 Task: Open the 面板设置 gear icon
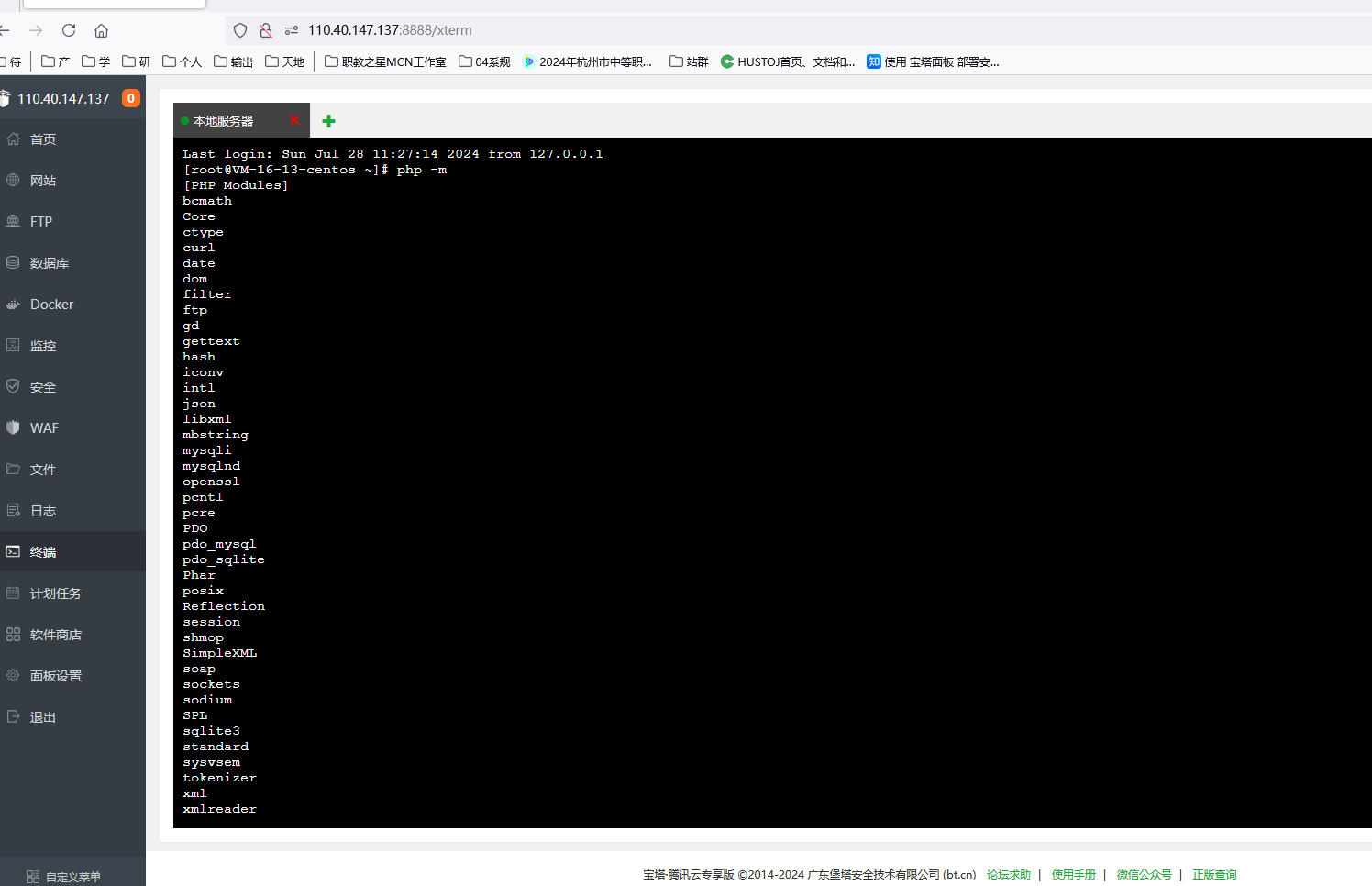pyautogui.click(x=13, y=676)
